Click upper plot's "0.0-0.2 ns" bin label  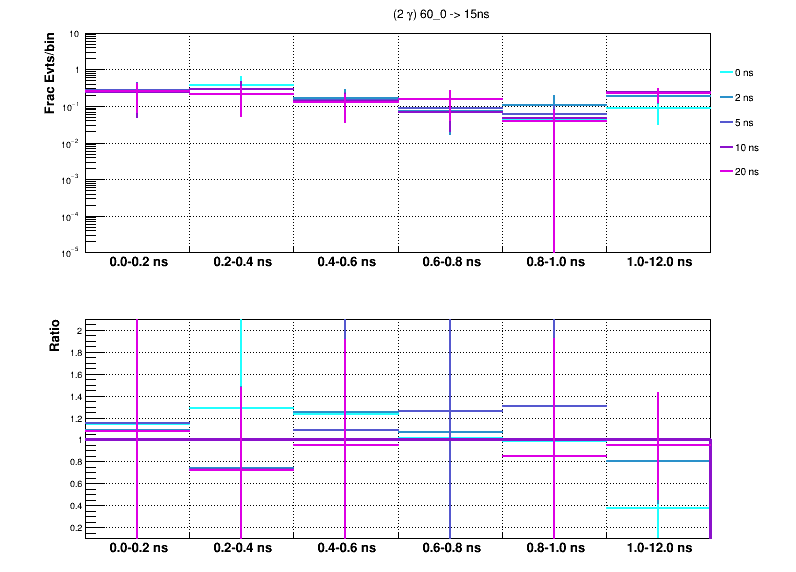137,262
